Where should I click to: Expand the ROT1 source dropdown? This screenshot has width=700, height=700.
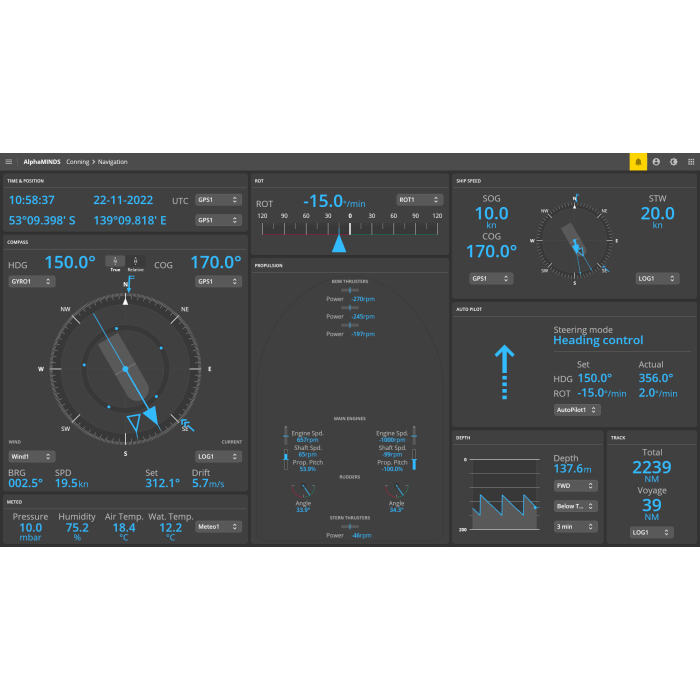pos(419,199)
